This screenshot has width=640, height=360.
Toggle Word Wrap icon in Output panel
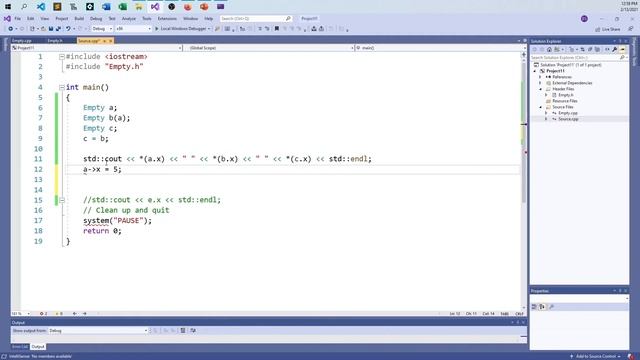193,331
